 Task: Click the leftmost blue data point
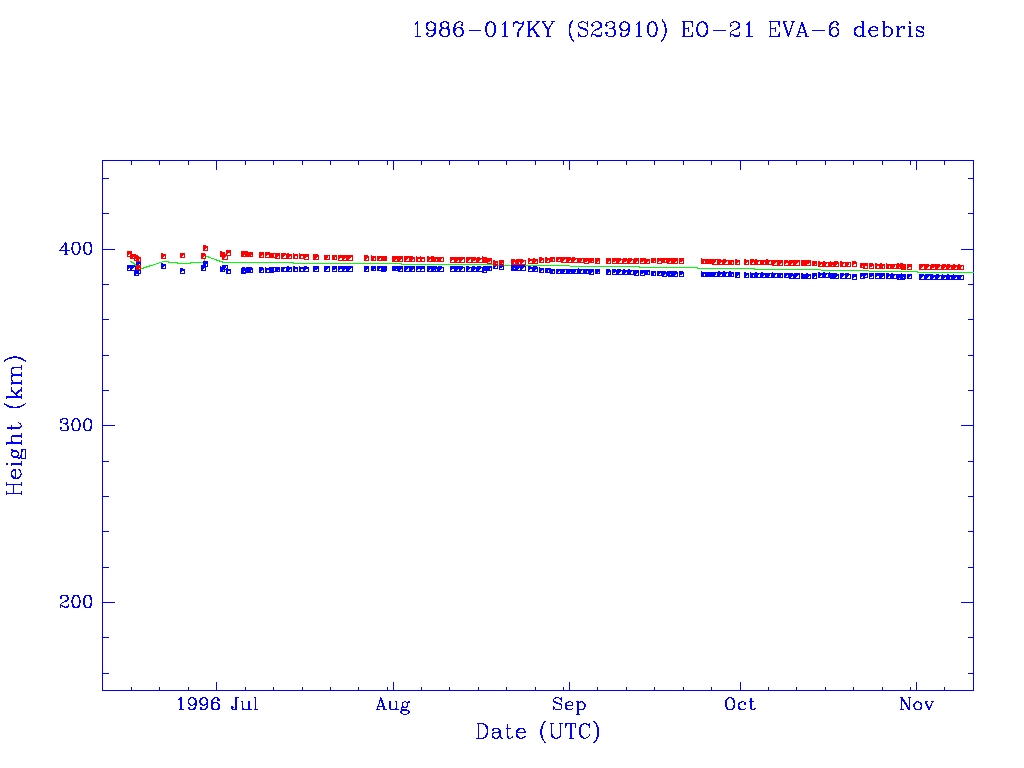129,267
